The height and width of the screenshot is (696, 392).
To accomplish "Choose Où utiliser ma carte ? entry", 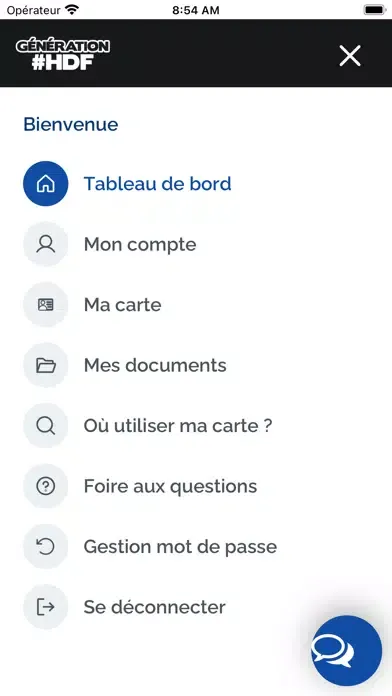I will click(178, 425).
